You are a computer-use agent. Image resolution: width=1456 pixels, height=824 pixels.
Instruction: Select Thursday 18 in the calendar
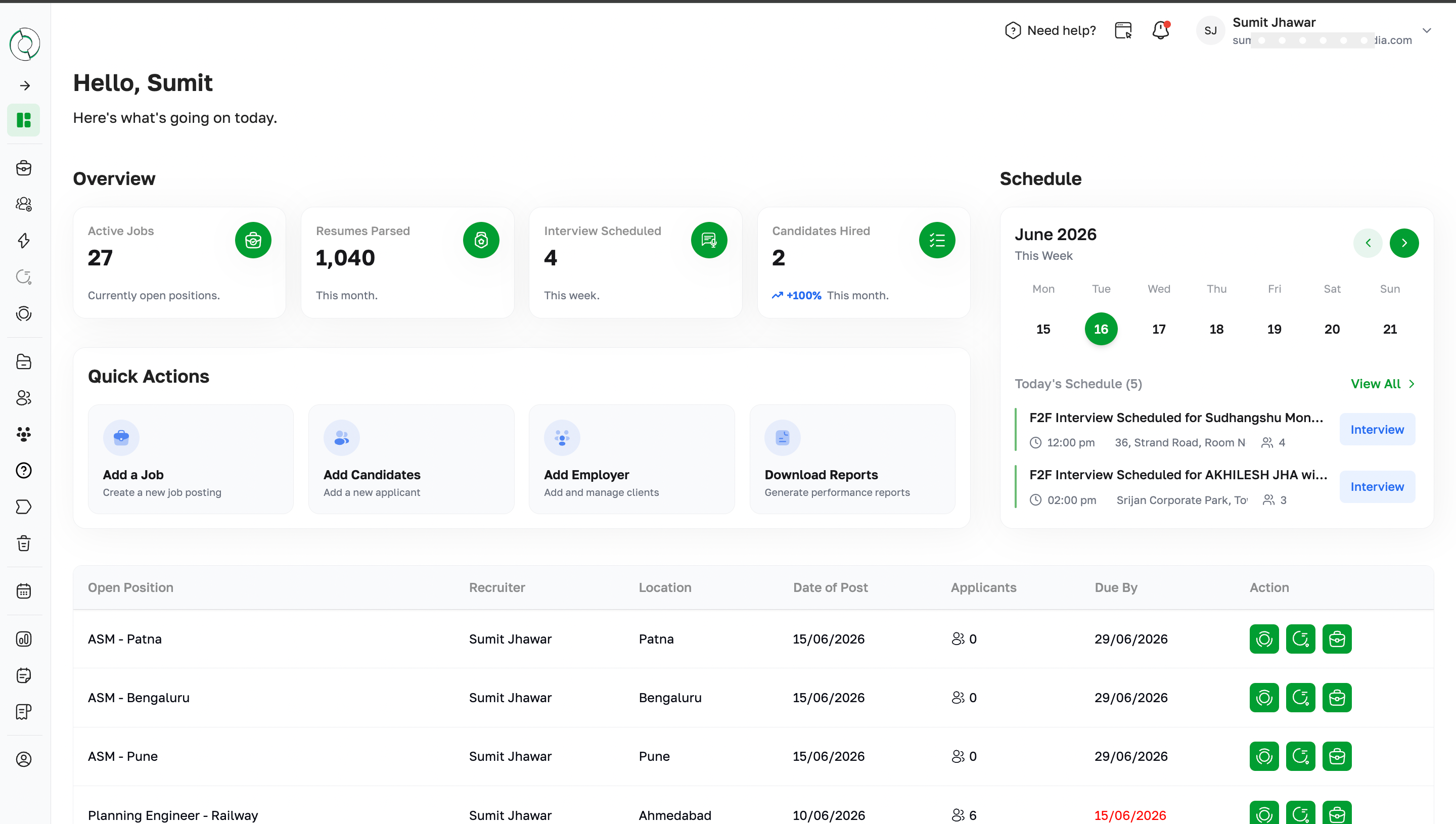point(1217,329)
